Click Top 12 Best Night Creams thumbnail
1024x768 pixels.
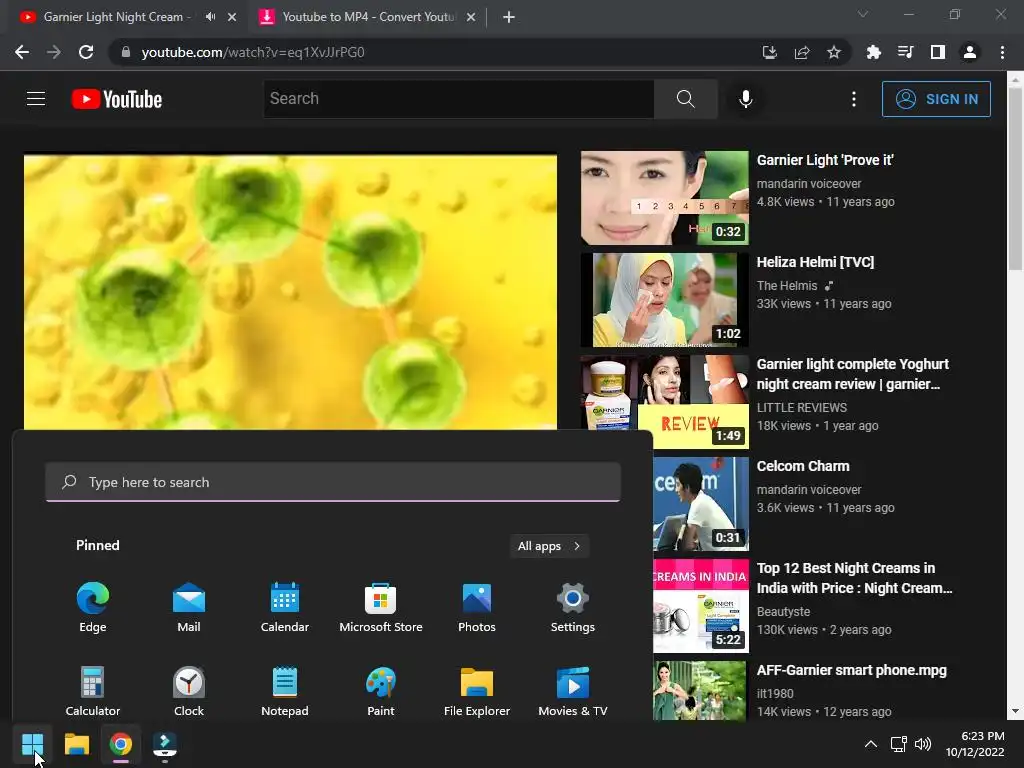coord(701,606)
